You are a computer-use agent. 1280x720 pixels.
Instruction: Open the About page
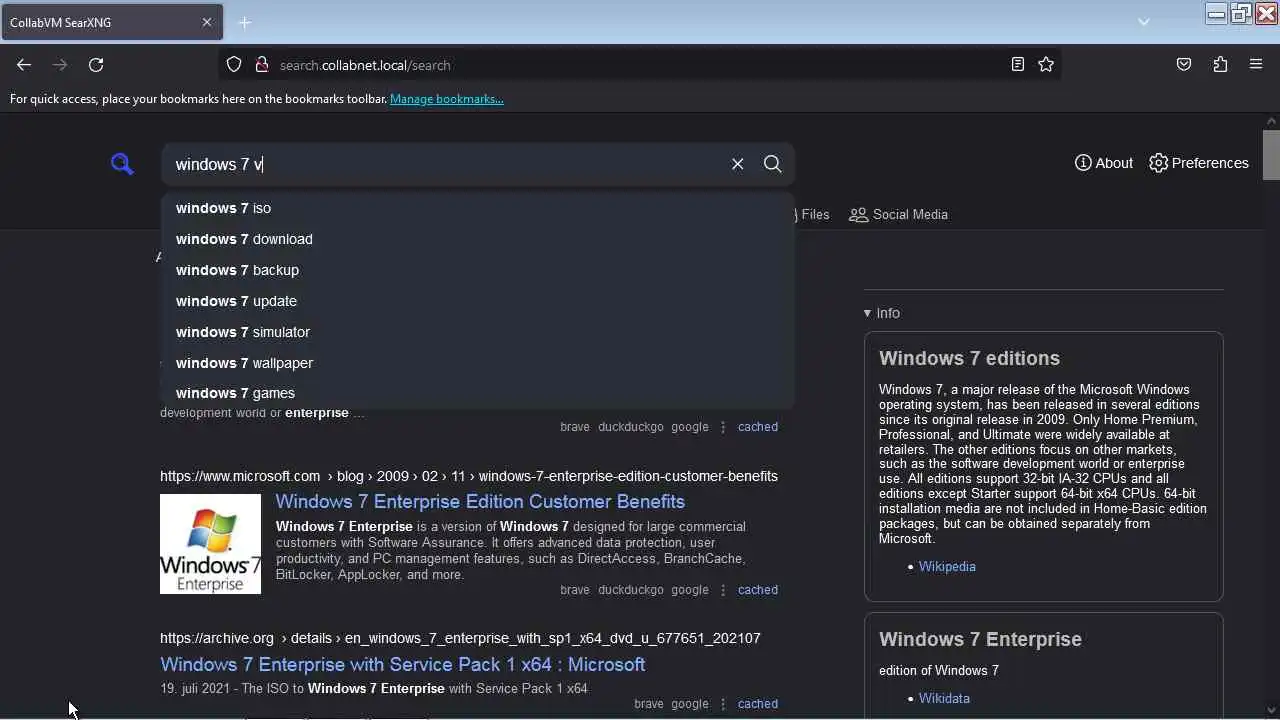click(1104, 163)
